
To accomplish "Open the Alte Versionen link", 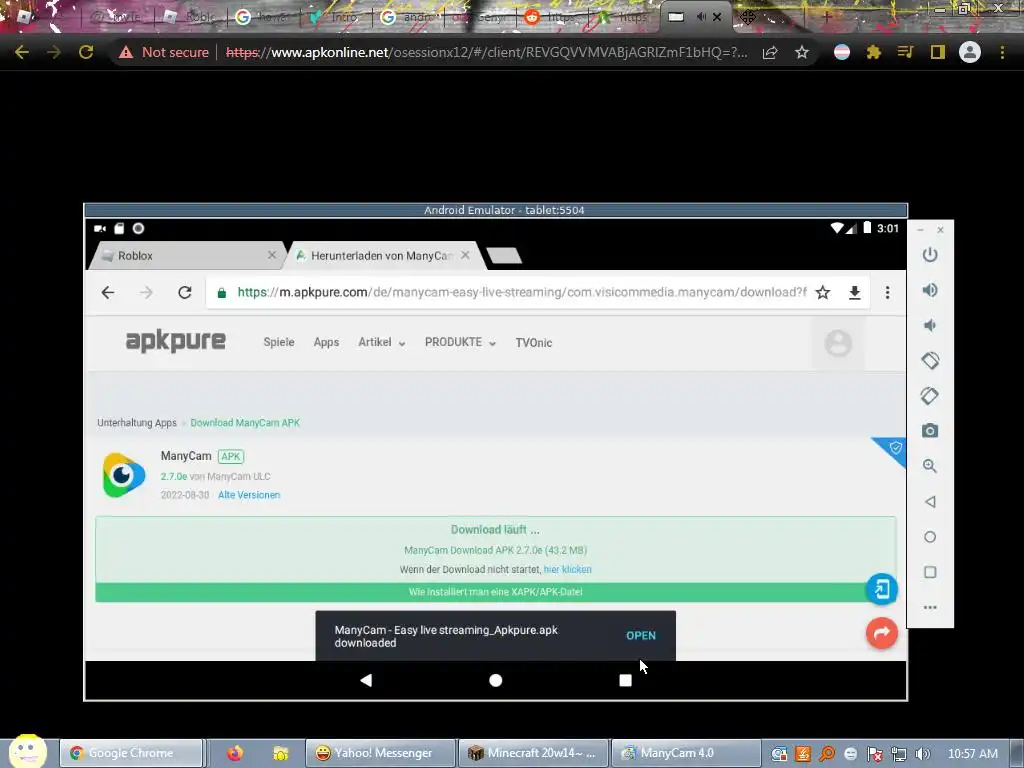I will point(249,495).
